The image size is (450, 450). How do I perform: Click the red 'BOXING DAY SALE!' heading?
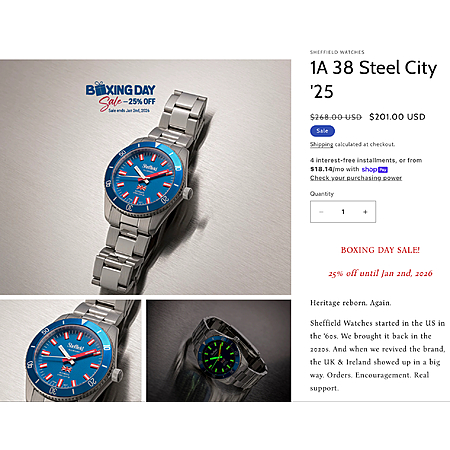(380, 250)
